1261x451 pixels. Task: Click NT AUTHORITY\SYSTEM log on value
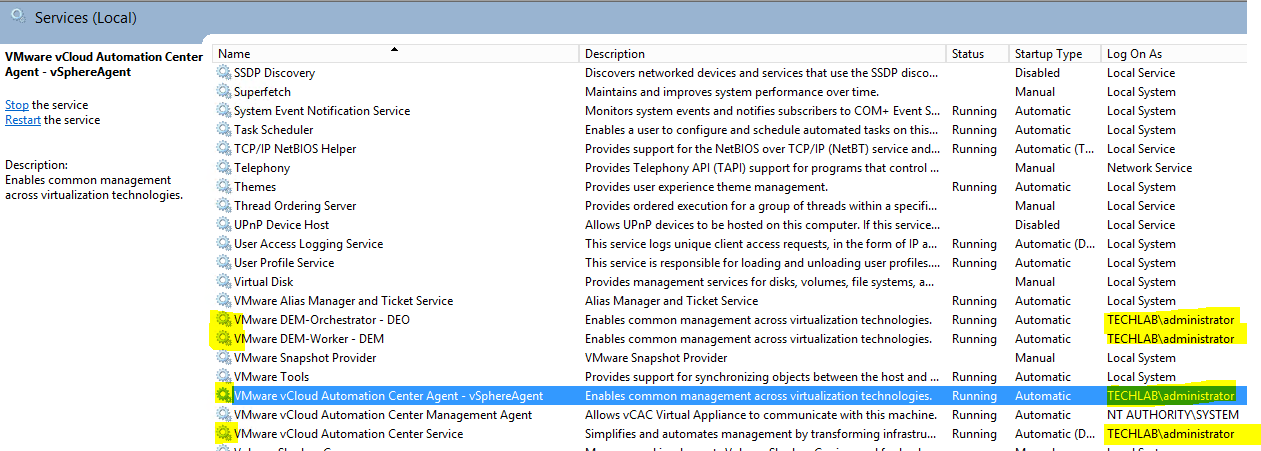coord(1173,415)
